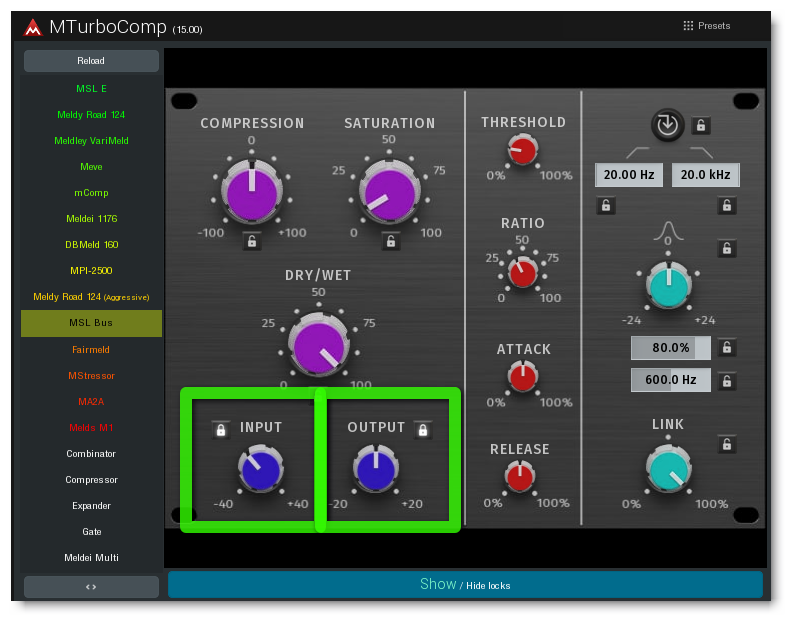
Task: Select the MSL E preset
Action: point(91,89)
